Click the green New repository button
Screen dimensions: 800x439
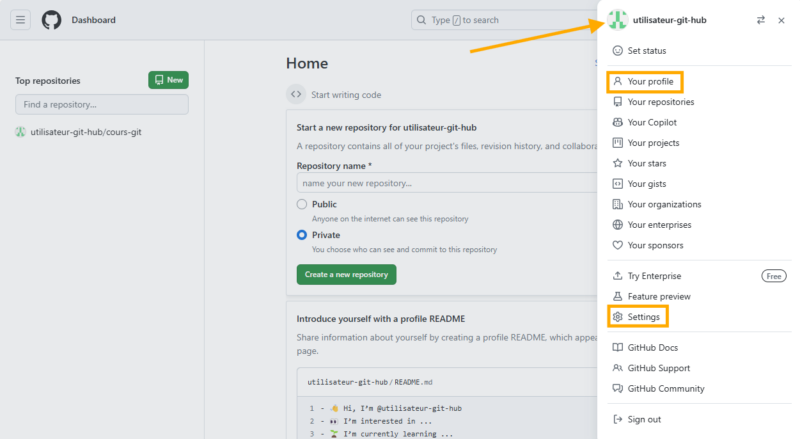(168, 80)
